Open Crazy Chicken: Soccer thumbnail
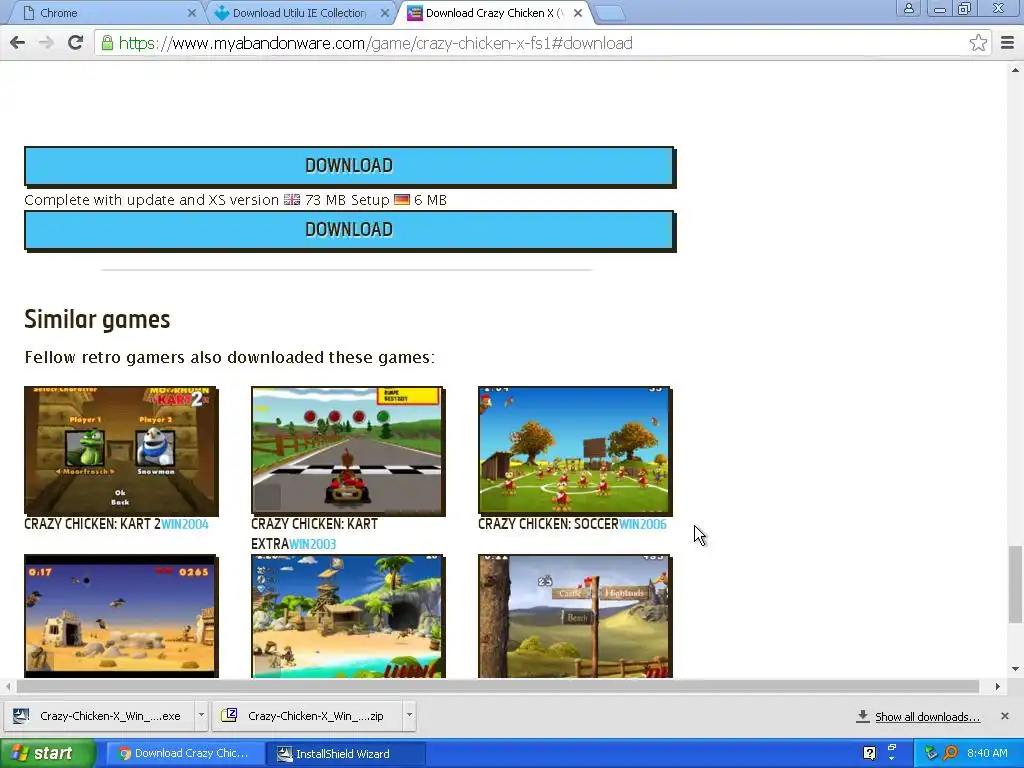Image resolution: width=1024 pixels, height=768 pixels. pos(575,451)
